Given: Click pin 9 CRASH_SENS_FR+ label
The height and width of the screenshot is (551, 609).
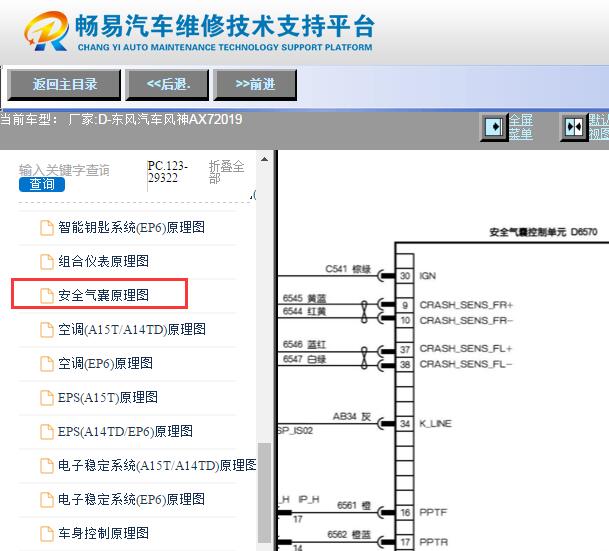Looking at the screenshot, I should tap(466, 305).
